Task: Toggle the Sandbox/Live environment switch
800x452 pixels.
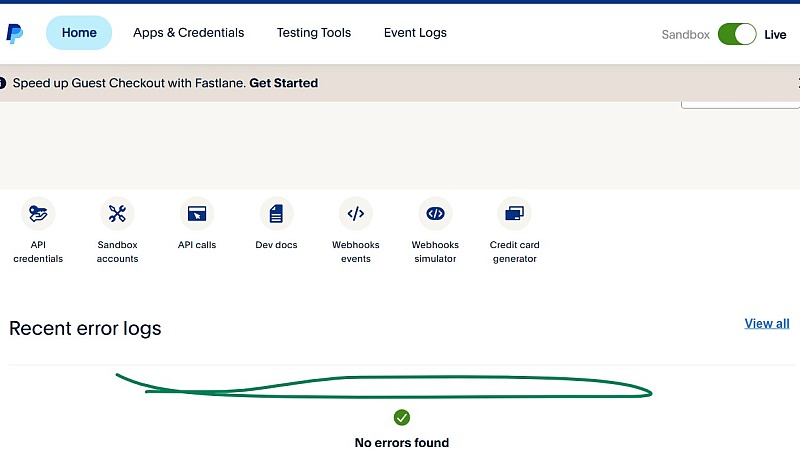Action: [x=737, y=34]
